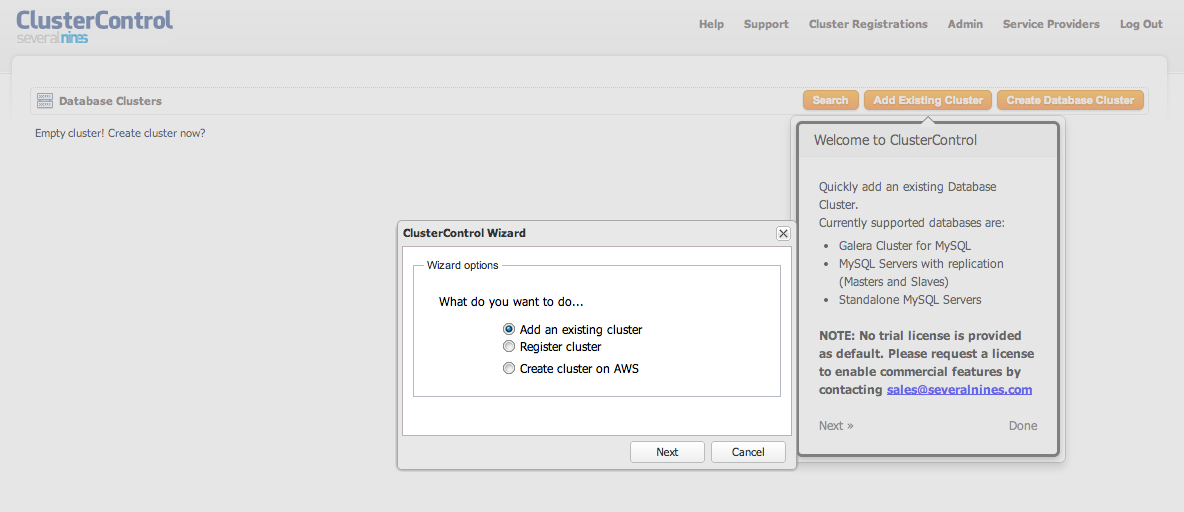Close the ClusterControl Wizard dialog
Viewport: 1184px width, 512px height.
click(x=783, y=233)
